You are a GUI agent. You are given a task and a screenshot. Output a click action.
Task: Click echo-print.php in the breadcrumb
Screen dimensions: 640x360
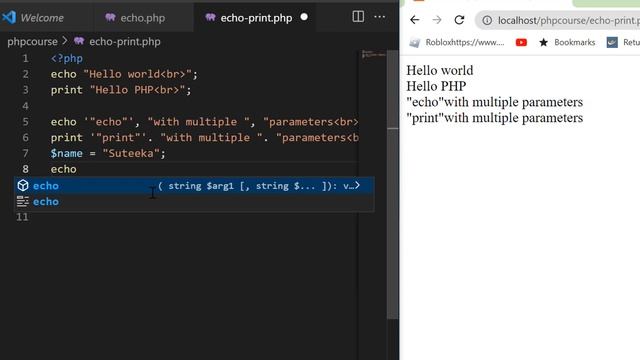point(125,42)
